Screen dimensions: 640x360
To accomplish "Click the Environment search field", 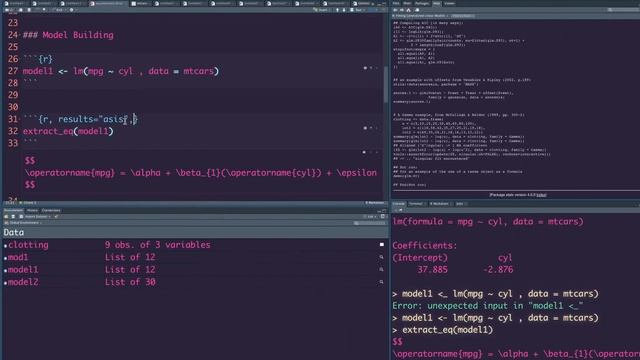I will click(x=370, y=223).
